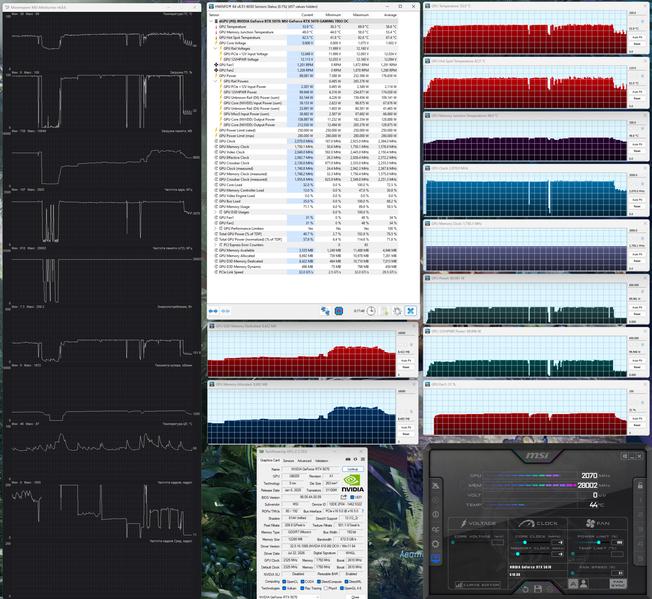
Task: Open MSI Afterburner settings gear icon
Action: (x=435, y=544)
